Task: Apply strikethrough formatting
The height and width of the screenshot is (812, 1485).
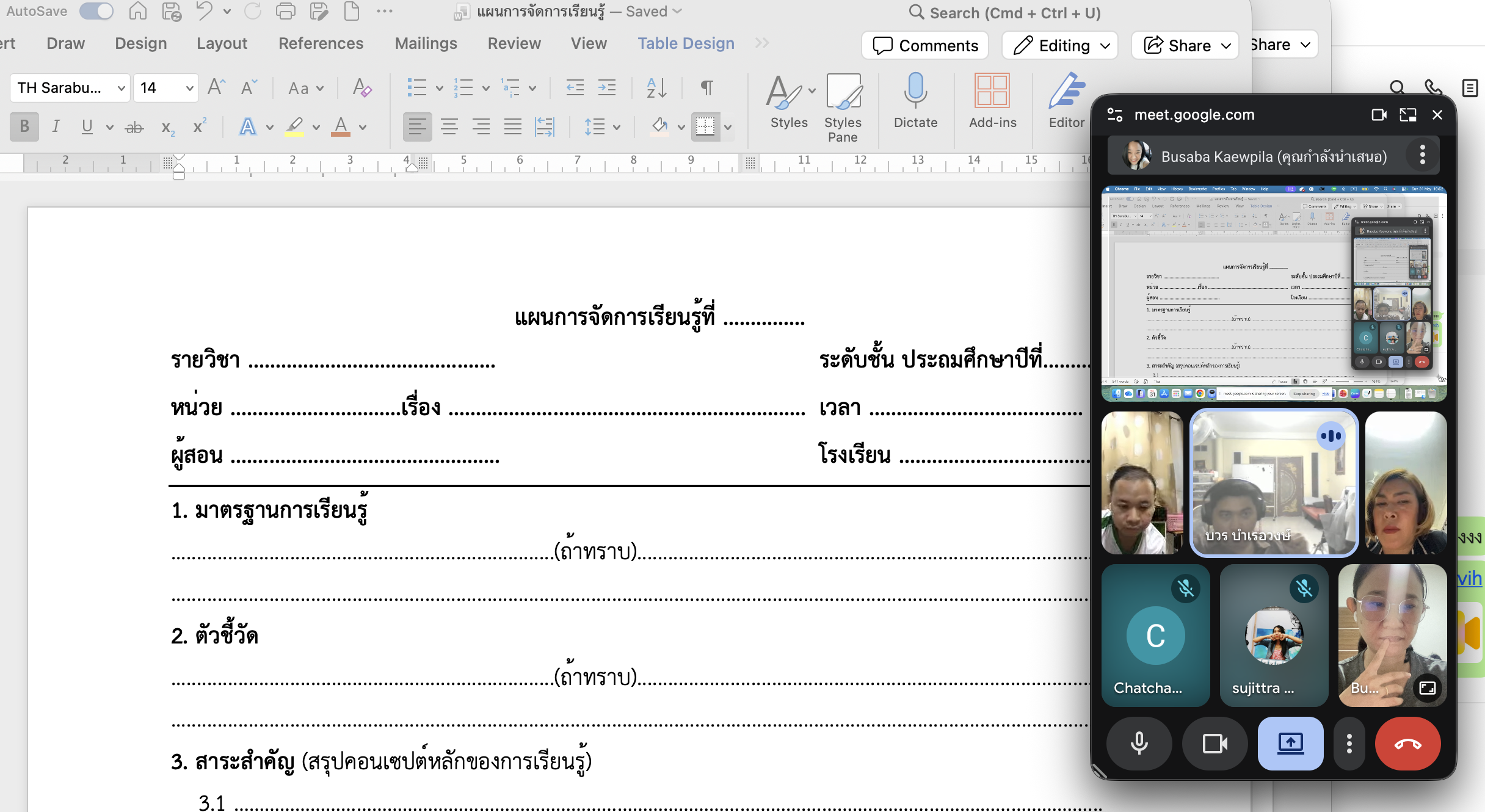Action: (134, 127)
